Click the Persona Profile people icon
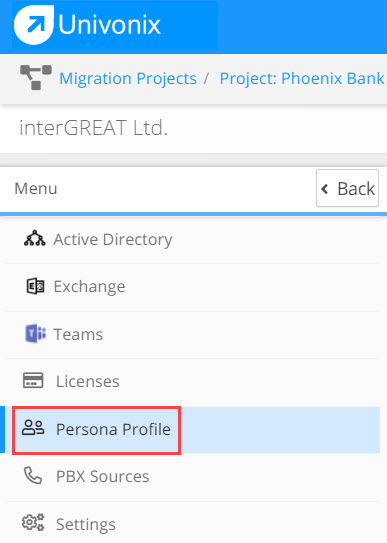387x543 pixels. (x=33, y=428)
